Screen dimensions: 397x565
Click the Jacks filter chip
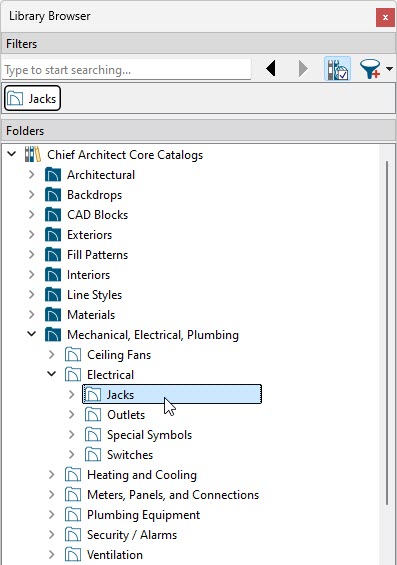click(x=32, y=98)
